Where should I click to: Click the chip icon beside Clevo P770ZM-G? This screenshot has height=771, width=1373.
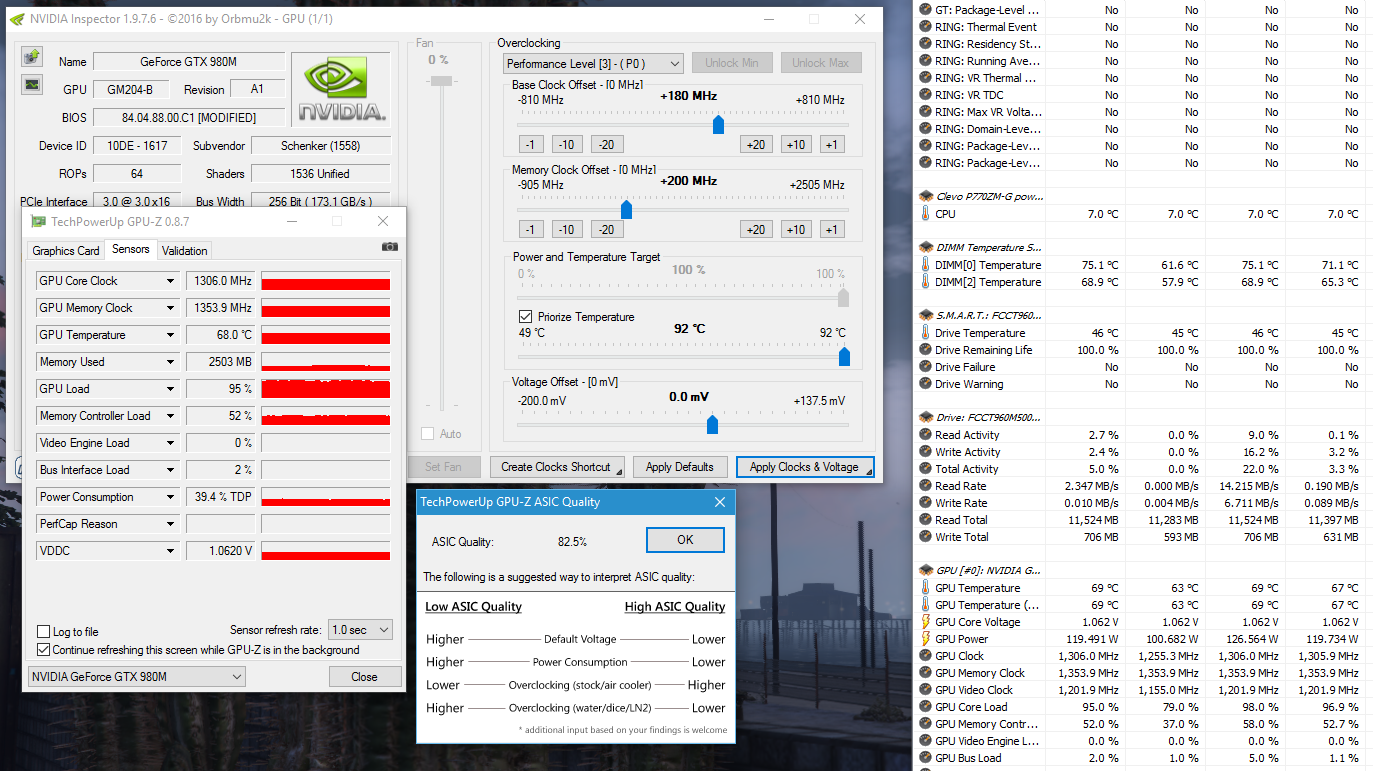926,197
